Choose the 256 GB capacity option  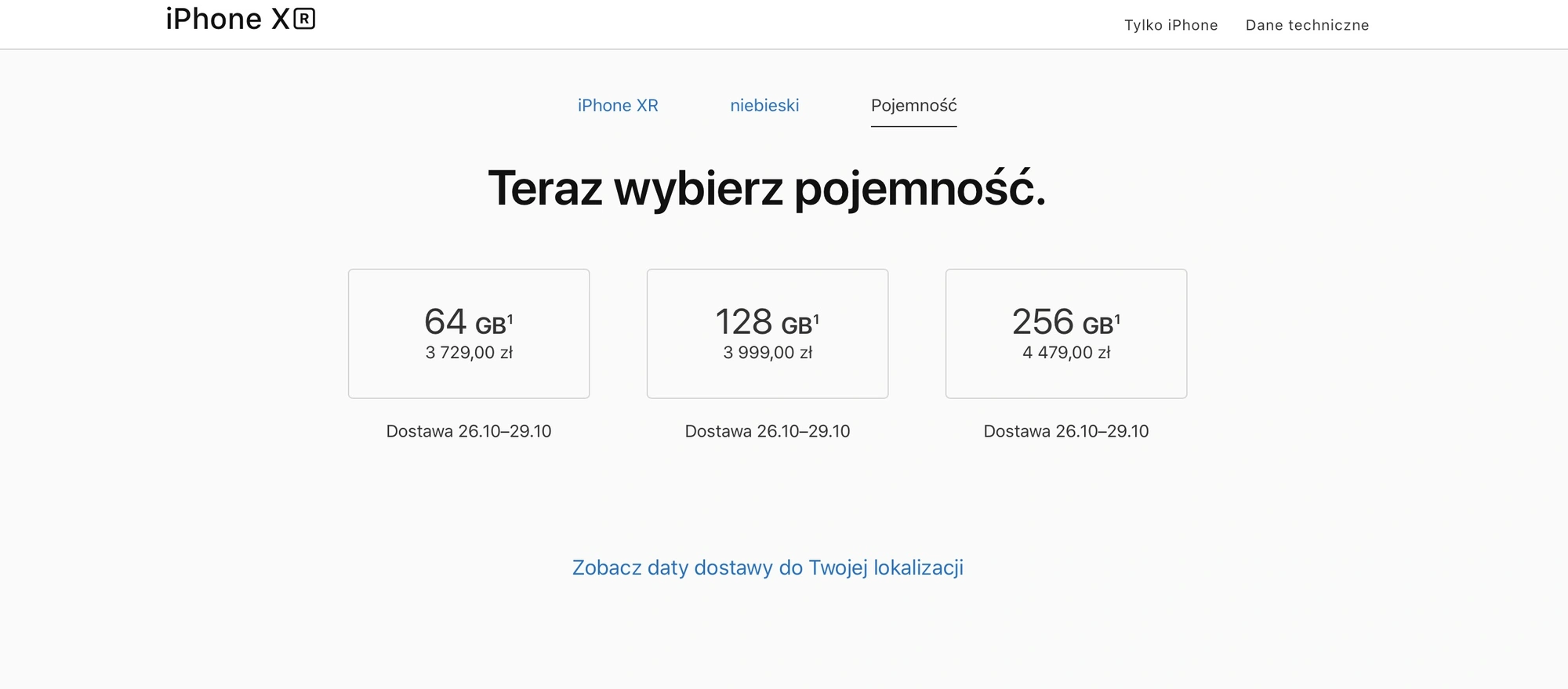[x=1066, y=333]
